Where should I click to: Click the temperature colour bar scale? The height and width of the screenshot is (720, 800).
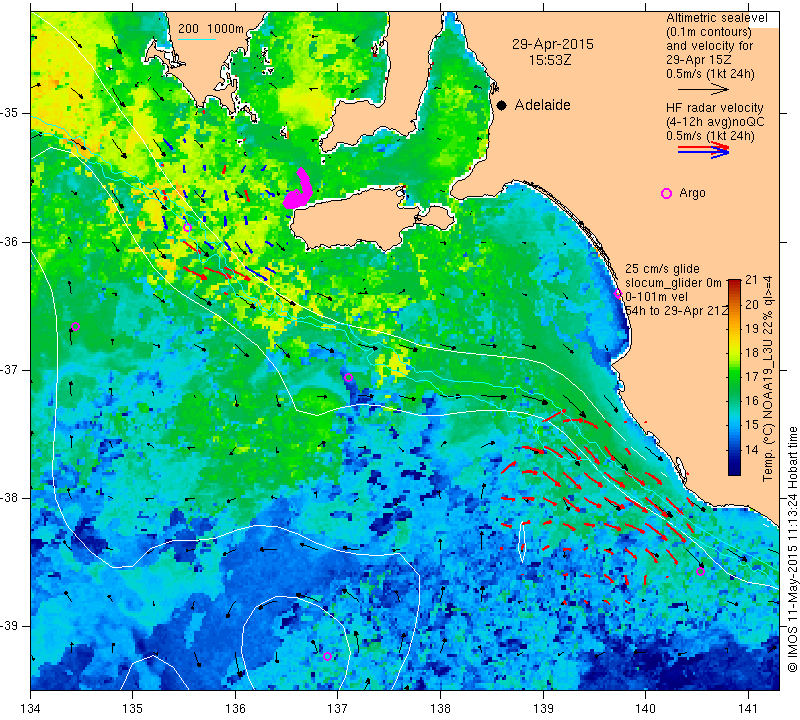coord(734,377)
